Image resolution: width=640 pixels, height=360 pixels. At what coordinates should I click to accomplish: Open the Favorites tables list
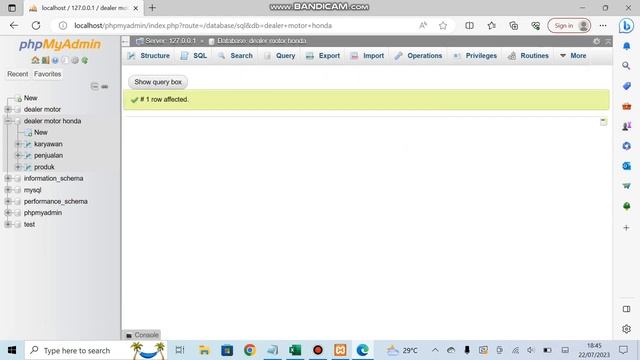47,74
